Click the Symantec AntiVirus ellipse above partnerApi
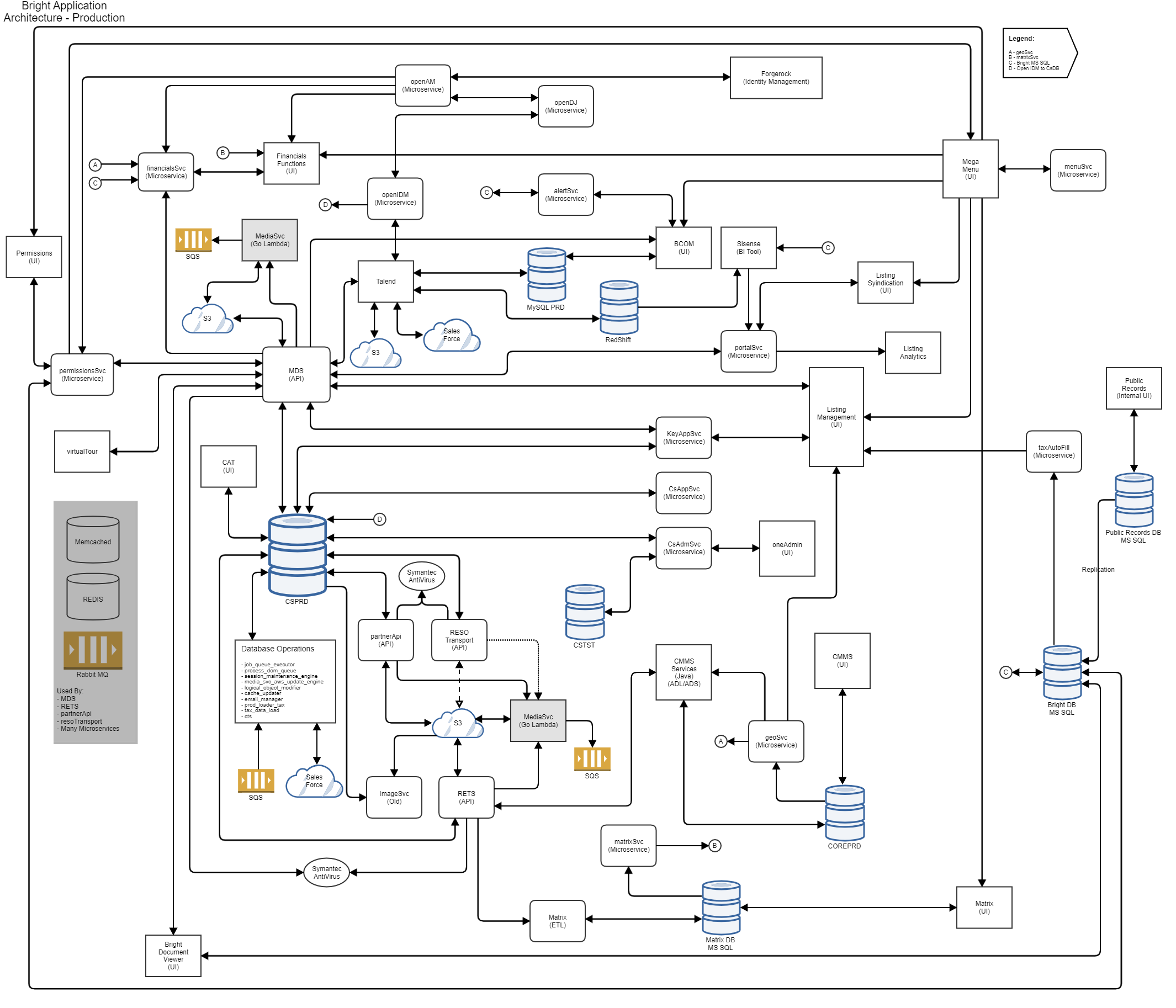 click(421, 576)
